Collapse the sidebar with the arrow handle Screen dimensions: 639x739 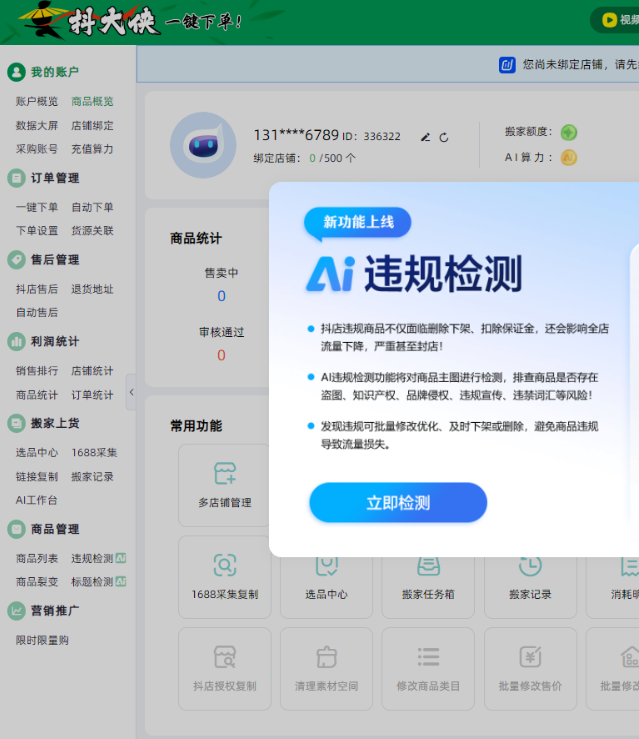coord(131,392)
